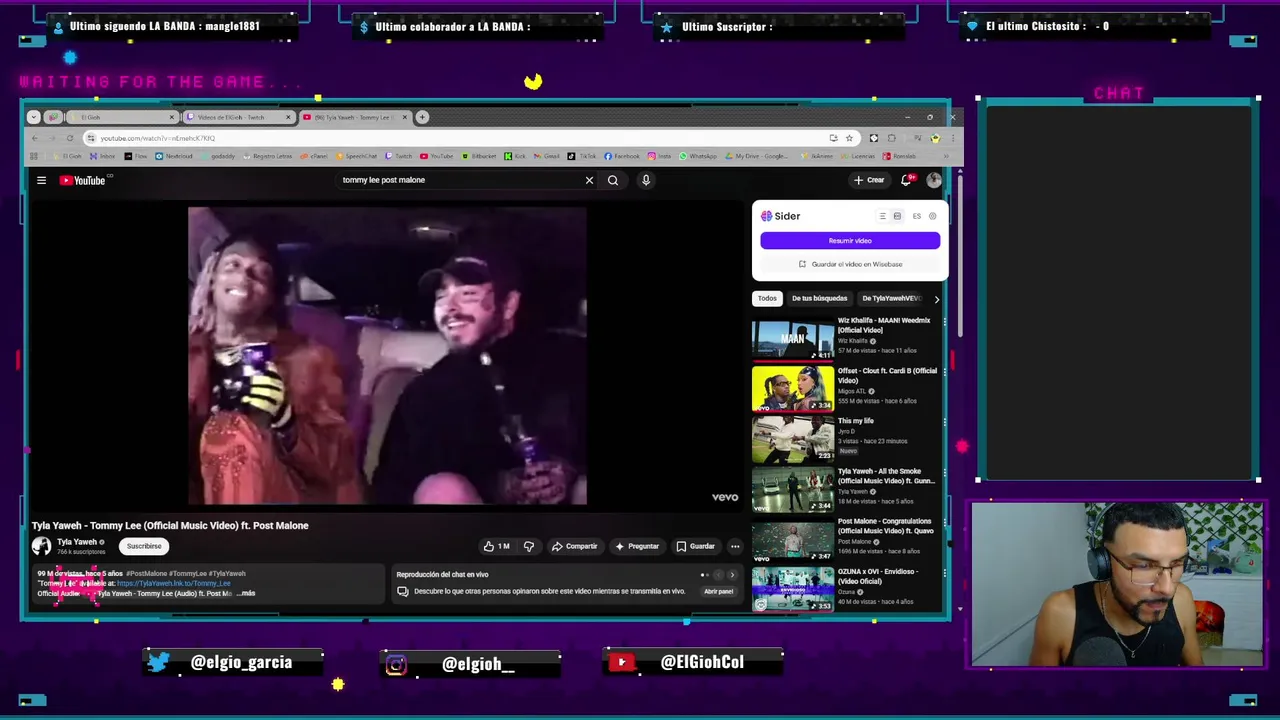1280x720 pixels.
Task: Select the Todos filter chip
Action: [767, 298]
